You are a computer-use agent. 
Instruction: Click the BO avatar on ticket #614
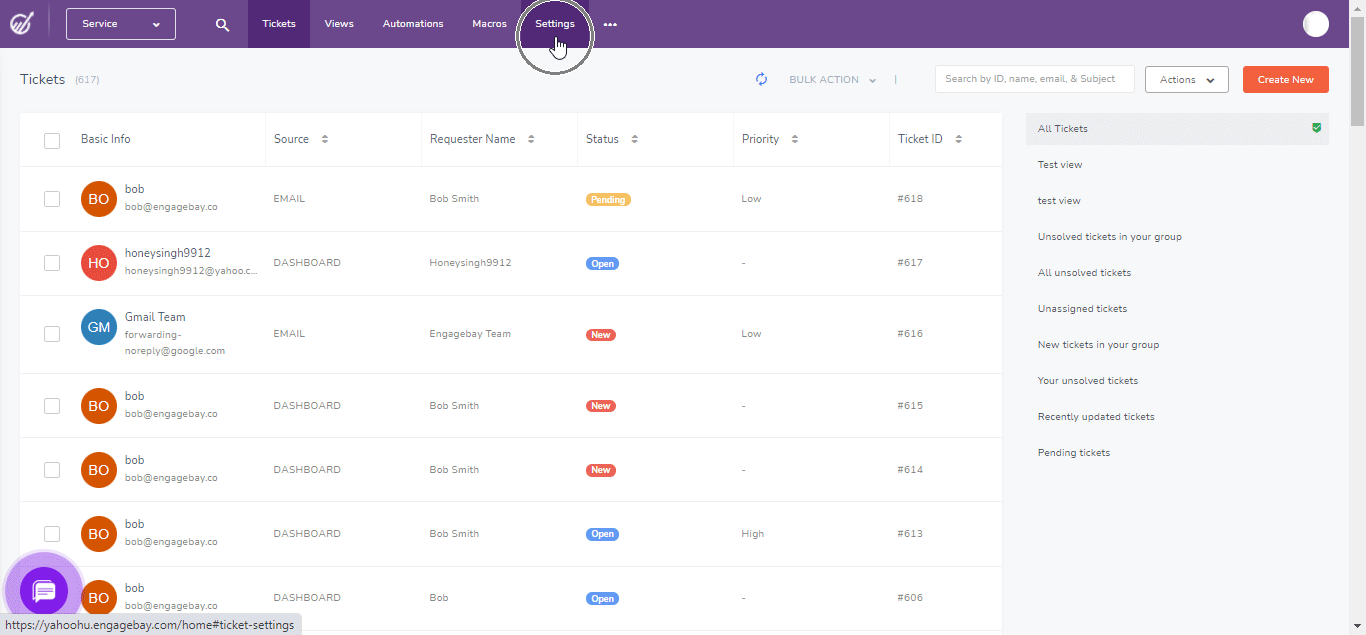coord(98,470)
